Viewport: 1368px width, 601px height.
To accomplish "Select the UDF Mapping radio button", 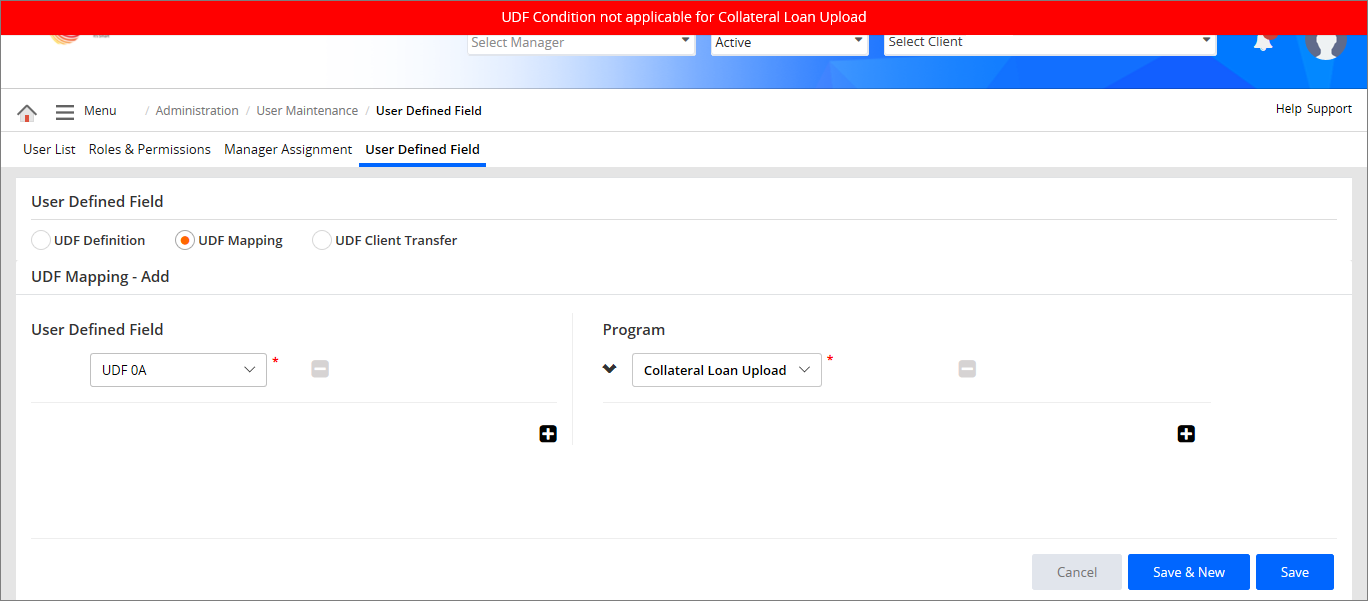I will coord(185,240).
